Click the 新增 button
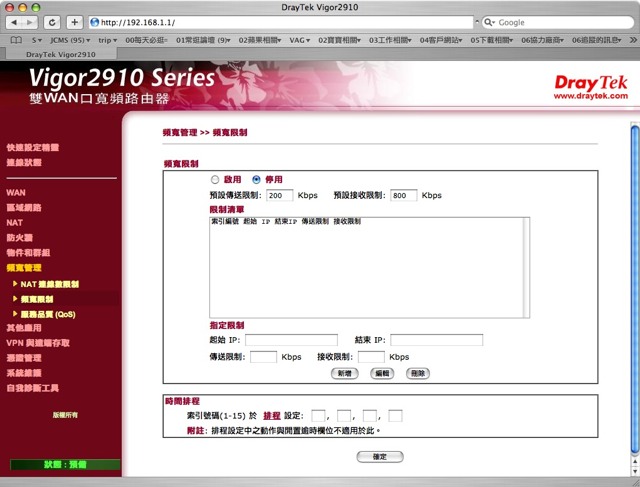The width and height of the screenshot is (640, 487). (x=344, y=373)
